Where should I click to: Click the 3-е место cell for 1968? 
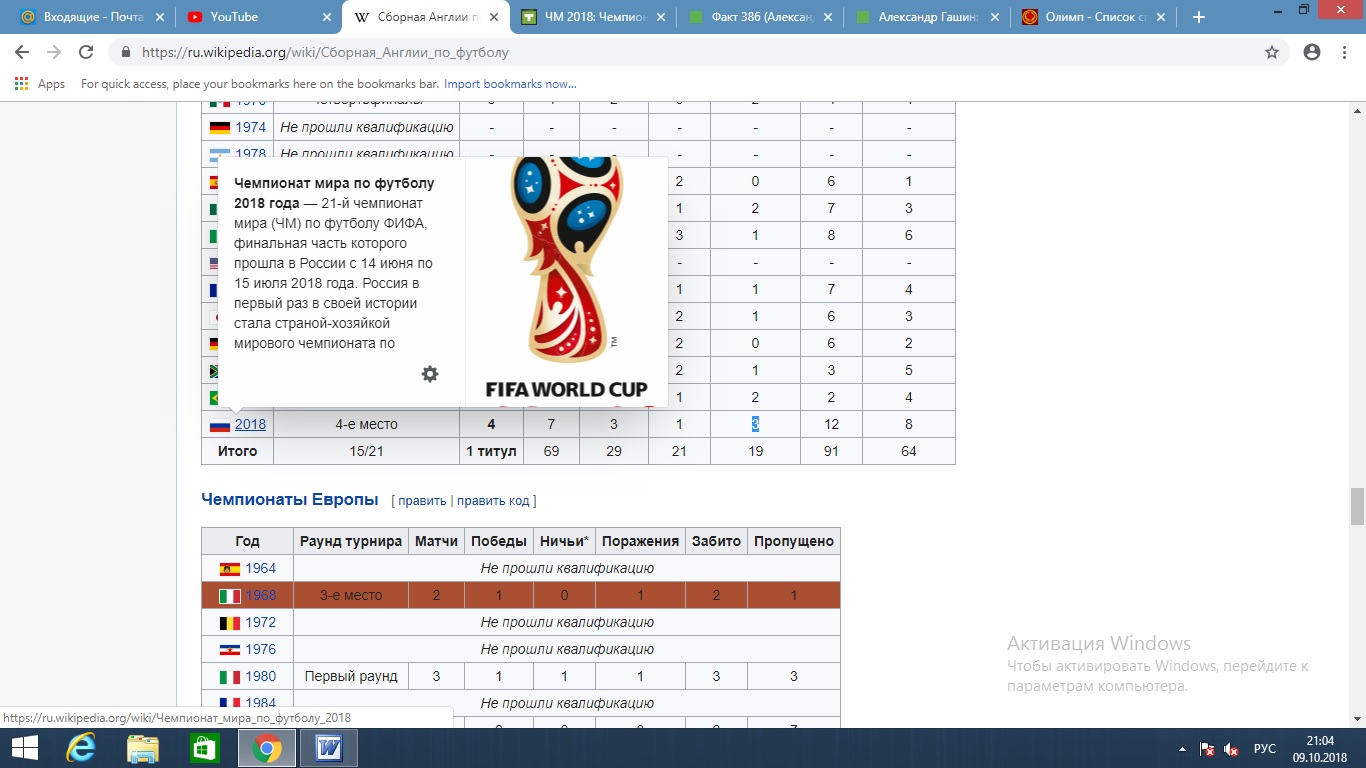tap(351, 595)
